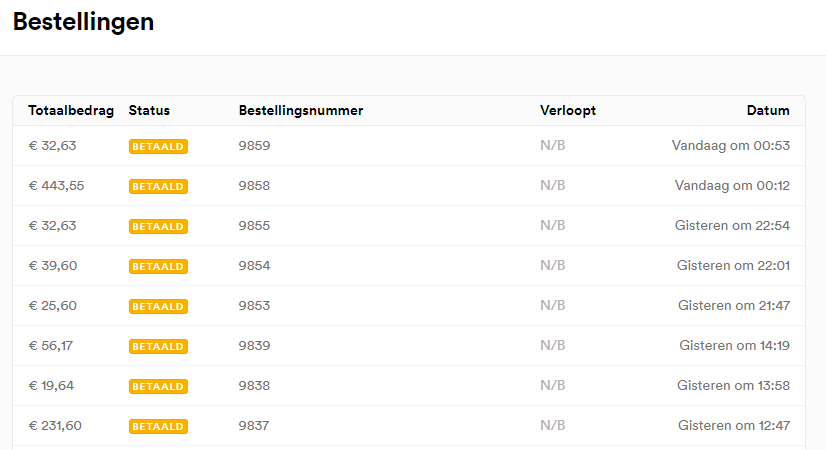The width and height of the screenshot is (826, 450).
Task: Click BETAALD badge of order 9859
Action: [158, 146]
